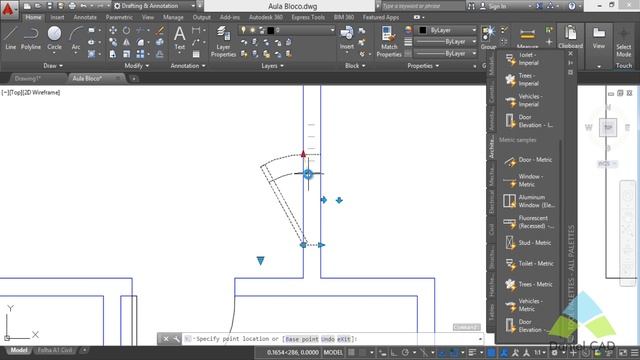Viewport: 640px width, 360px height.
Task: Click the keyword search input field
Action: (422, 6)
